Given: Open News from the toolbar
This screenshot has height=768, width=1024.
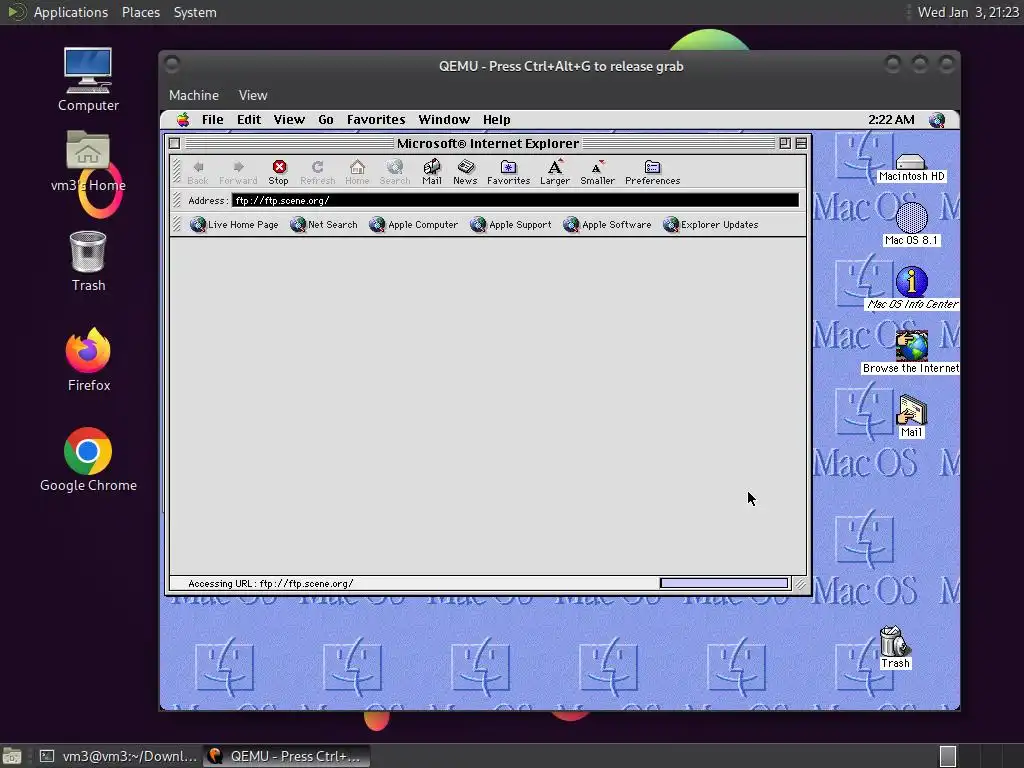Looking at the screenshot, I should click(465, 172).
